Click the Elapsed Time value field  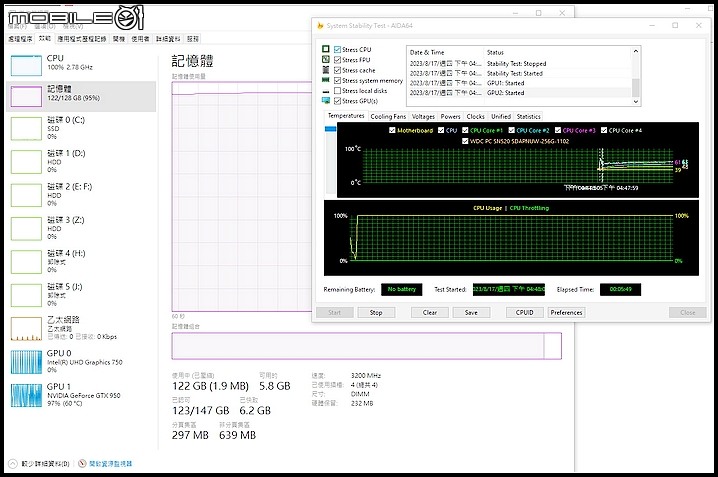click(620, 289)
